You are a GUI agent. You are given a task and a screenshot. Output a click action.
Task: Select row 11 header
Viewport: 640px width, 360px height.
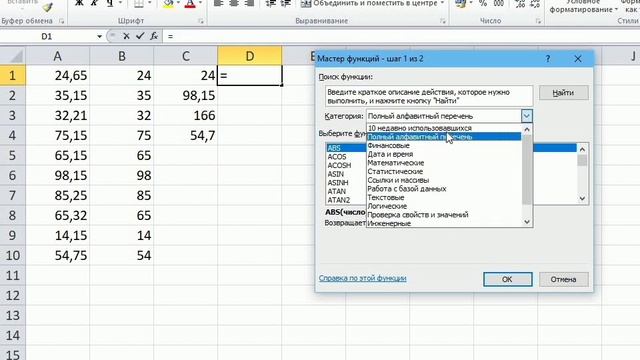coord(13,275)
